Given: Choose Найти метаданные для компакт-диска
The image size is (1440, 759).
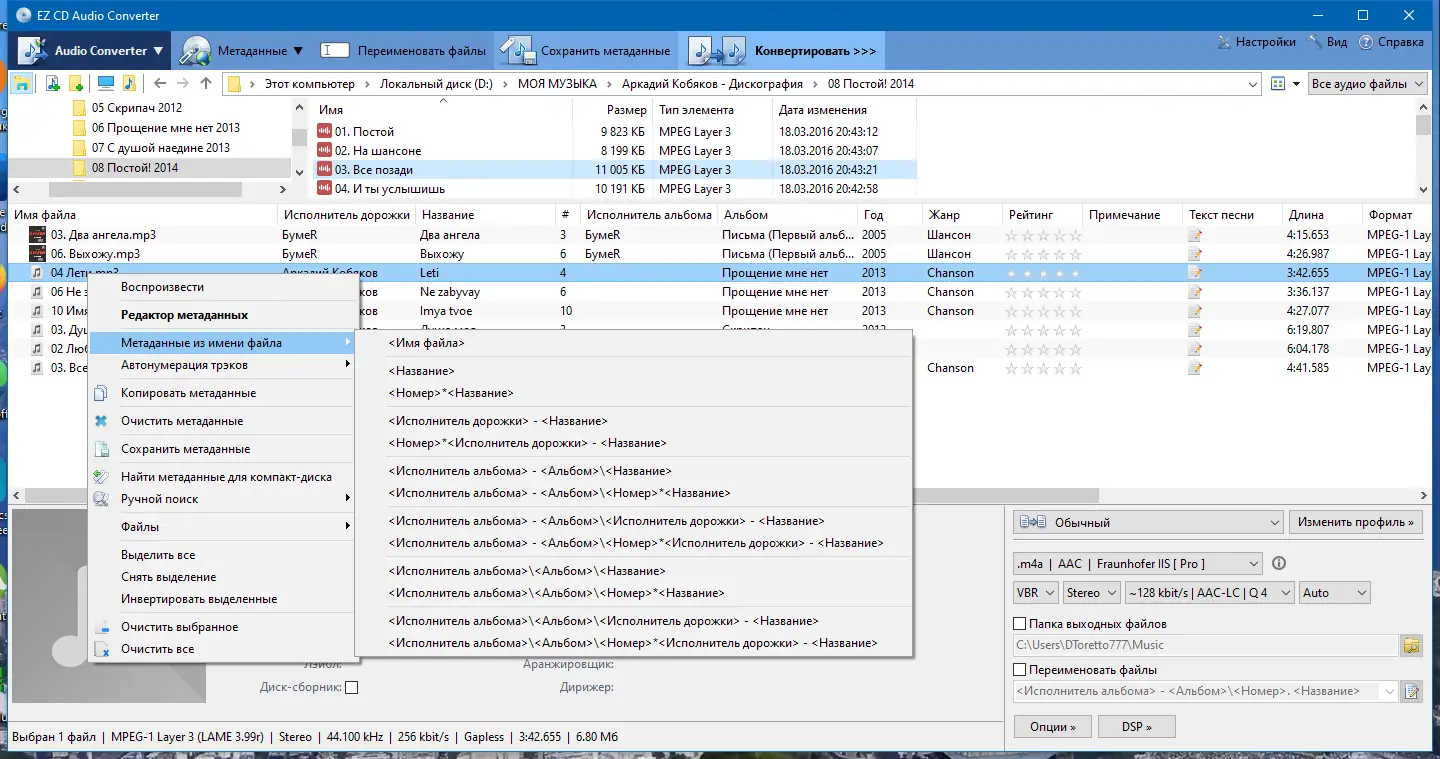Looking at the screenshot, I should coord(223,477).
